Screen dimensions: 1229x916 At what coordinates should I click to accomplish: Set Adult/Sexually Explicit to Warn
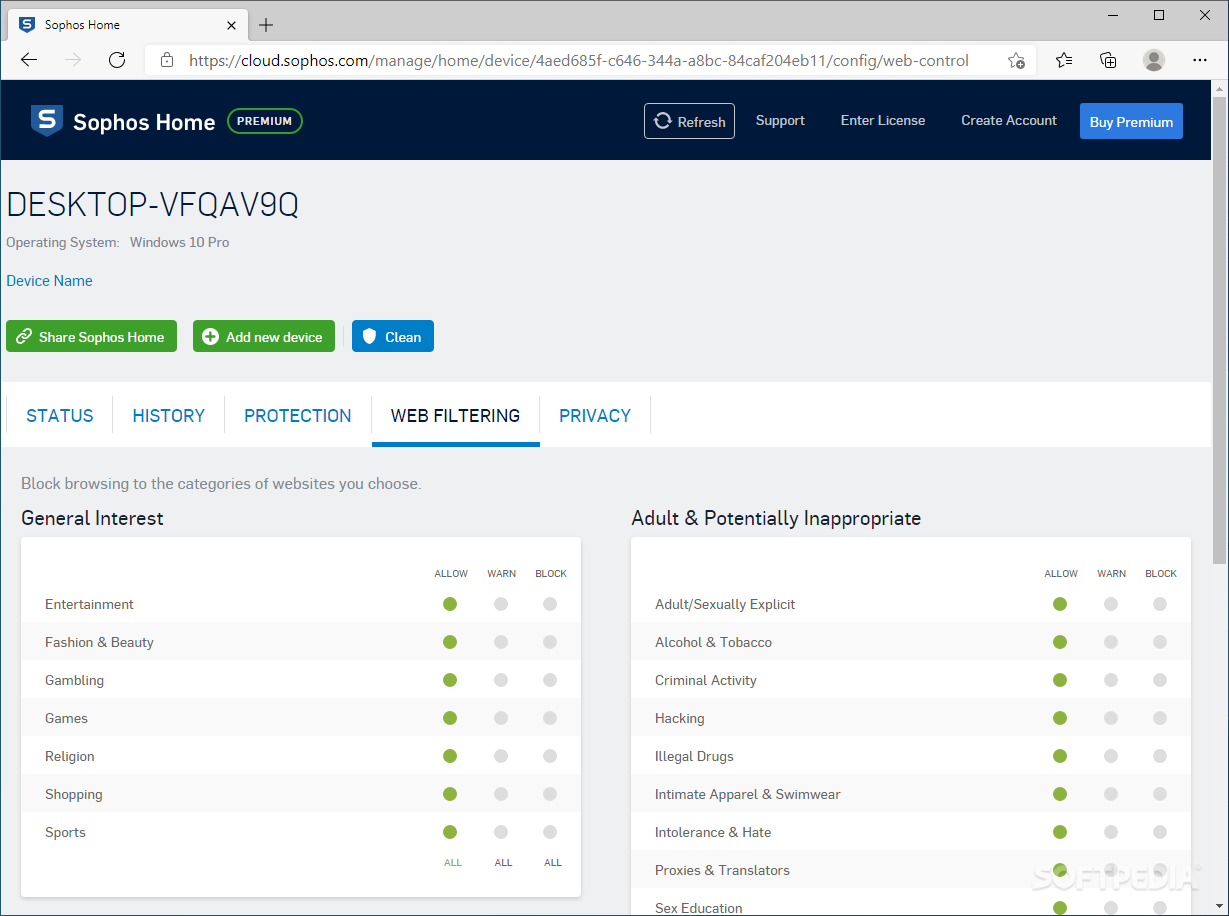[x=1111, y=604]
